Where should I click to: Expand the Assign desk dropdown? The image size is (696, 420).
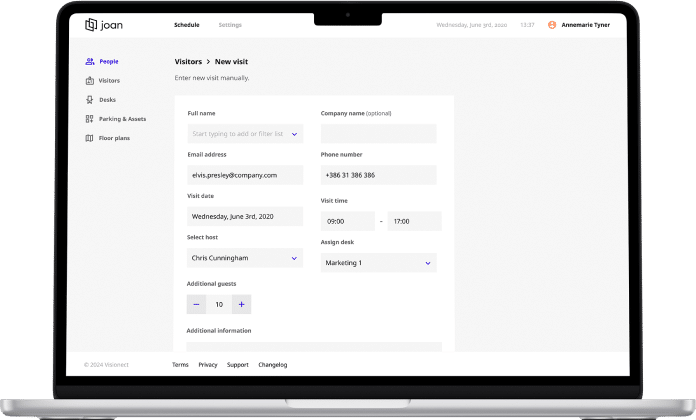coord(428,263)
